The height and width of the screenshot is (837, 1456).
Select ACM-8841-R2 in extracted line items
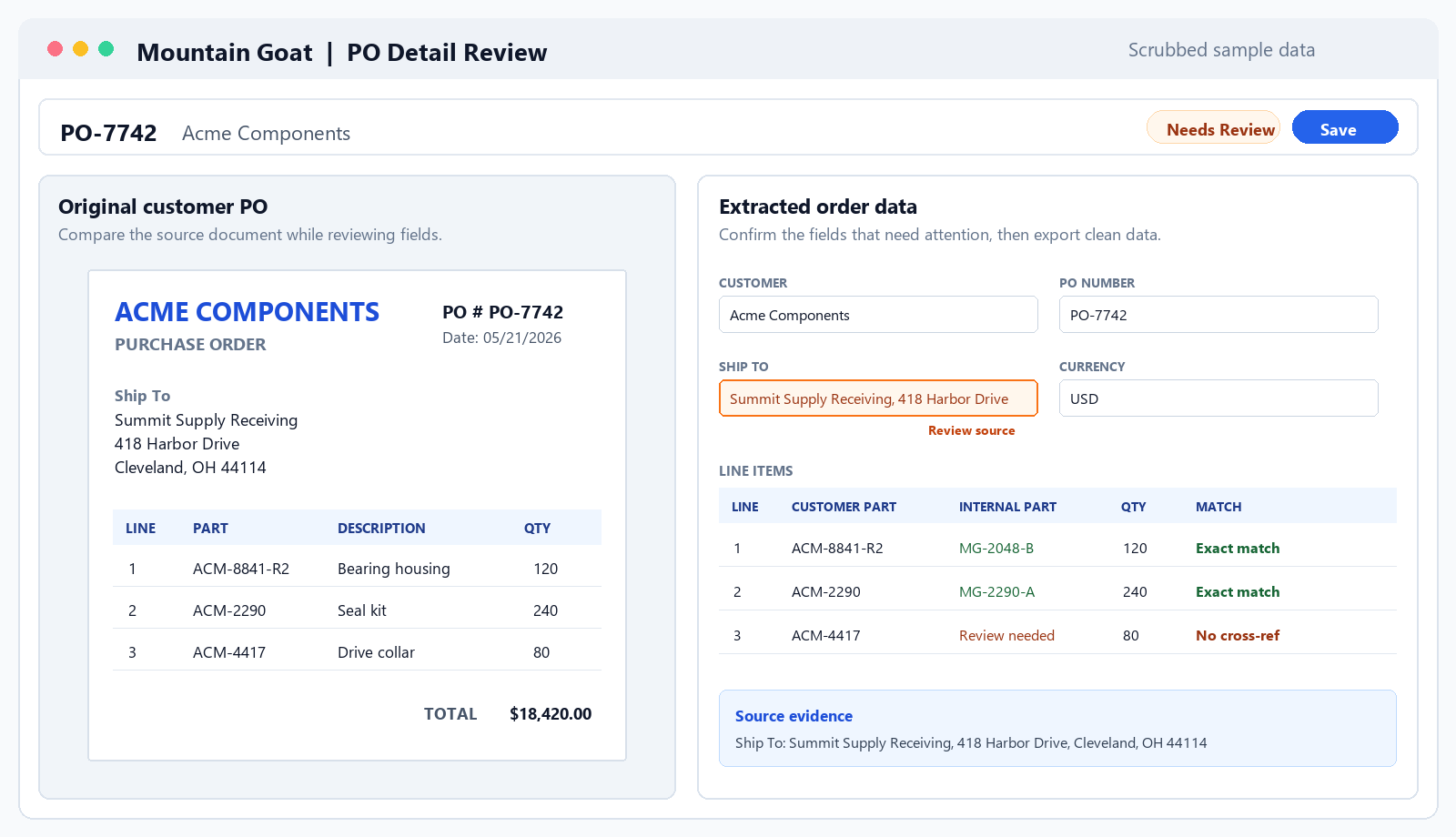(x=837, y=549)
